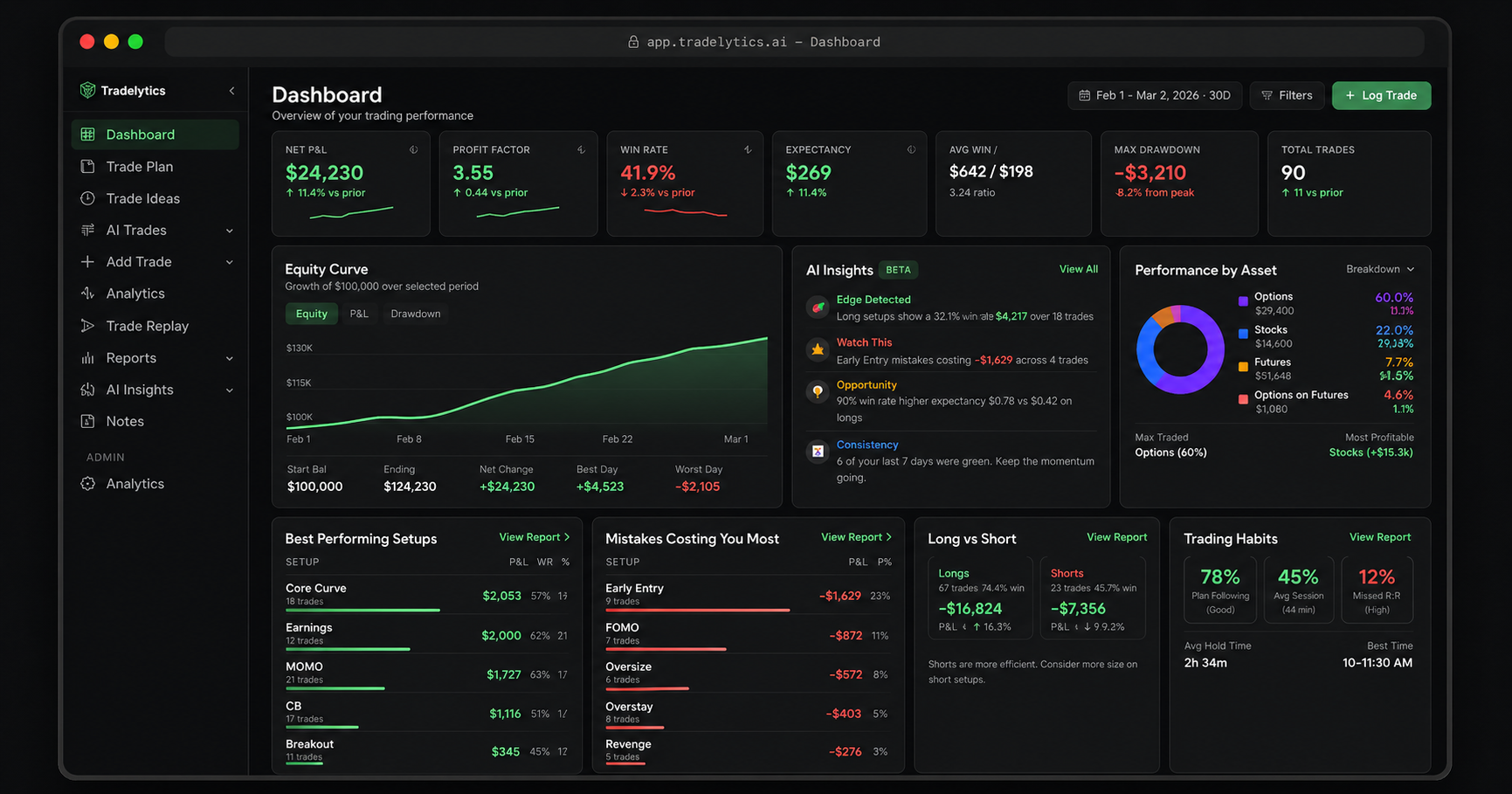Click the Opportunity lightbulb icon
This screenshot has width=1512, height=794.
point(818,391)
